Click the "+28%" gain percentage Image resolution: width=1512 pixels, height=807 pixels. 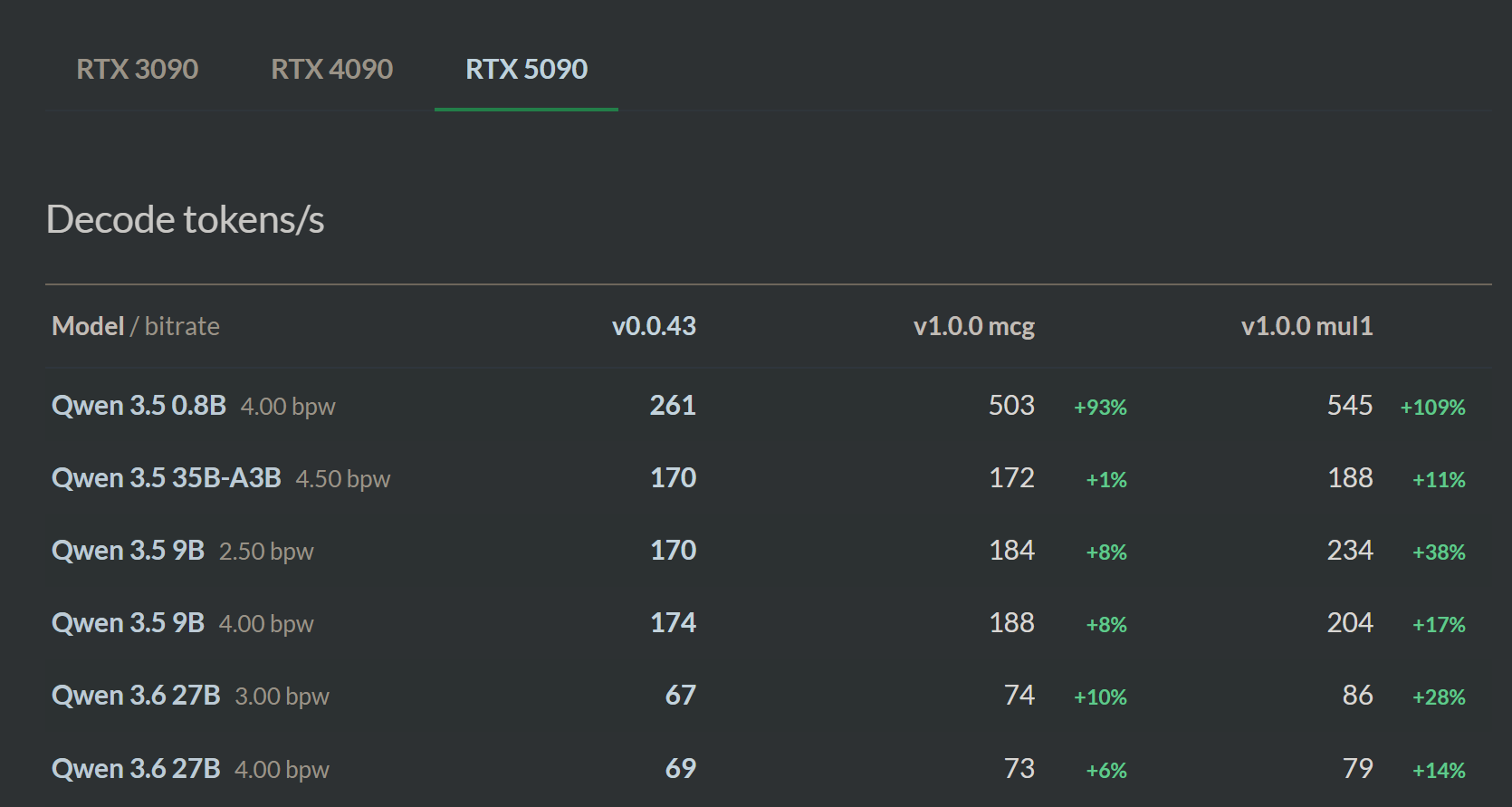click(1439, 697)
